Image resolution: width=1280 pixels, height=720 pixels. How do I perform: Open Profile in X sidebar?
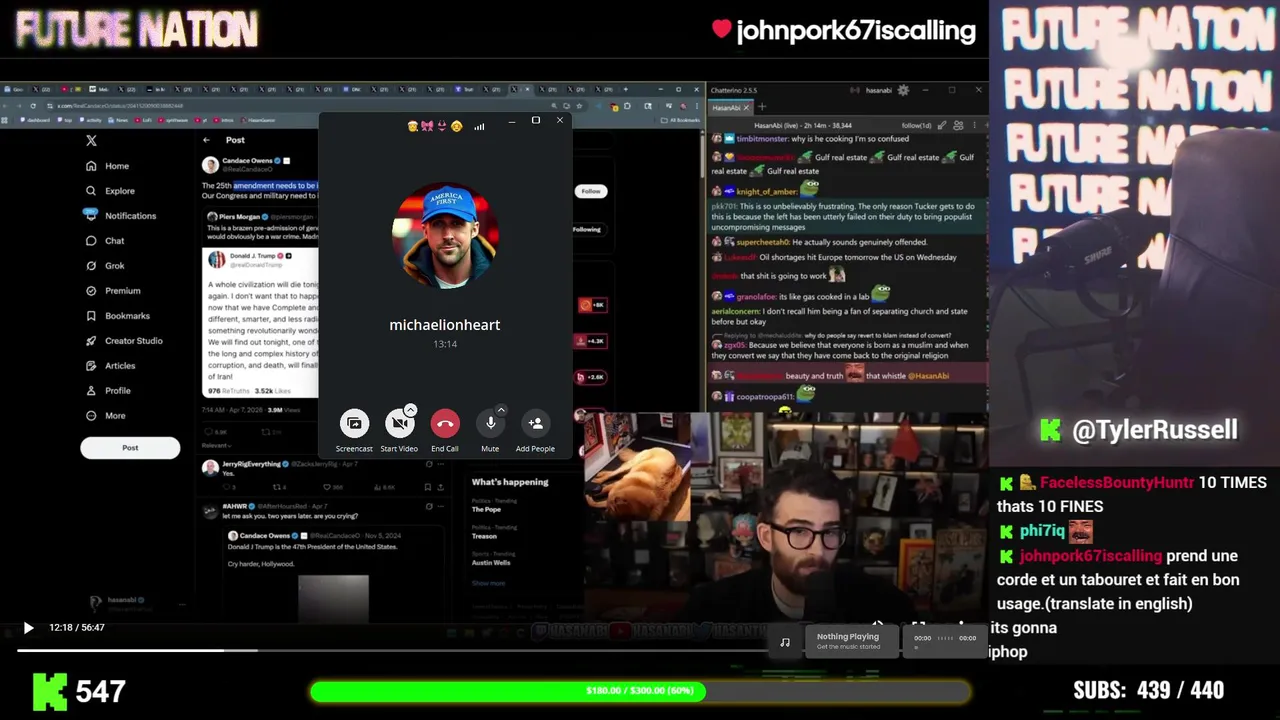(x=108, y=391)
